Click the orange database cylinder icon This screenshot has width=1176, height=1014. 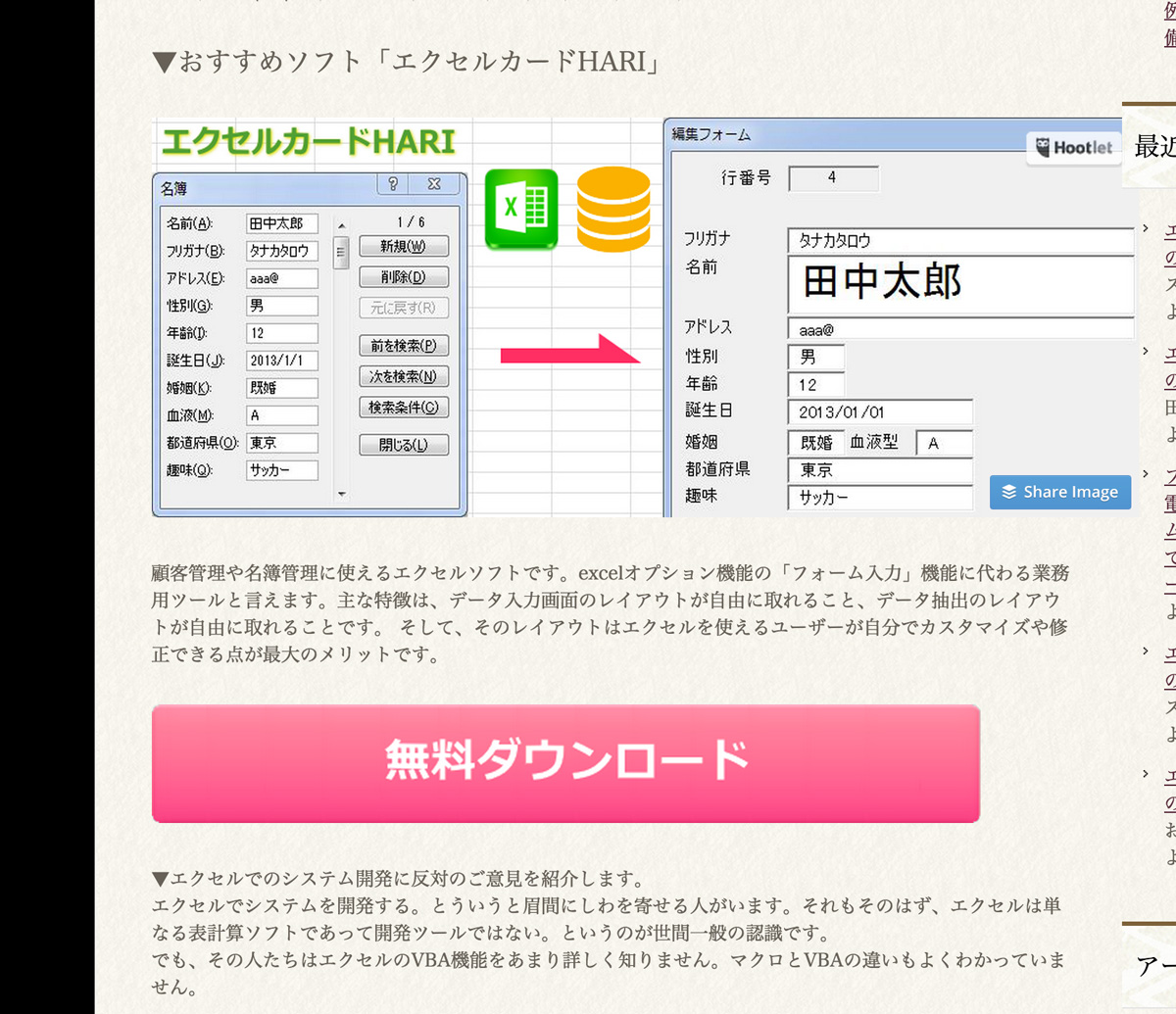pyautogui.click(x=613, y=210)
